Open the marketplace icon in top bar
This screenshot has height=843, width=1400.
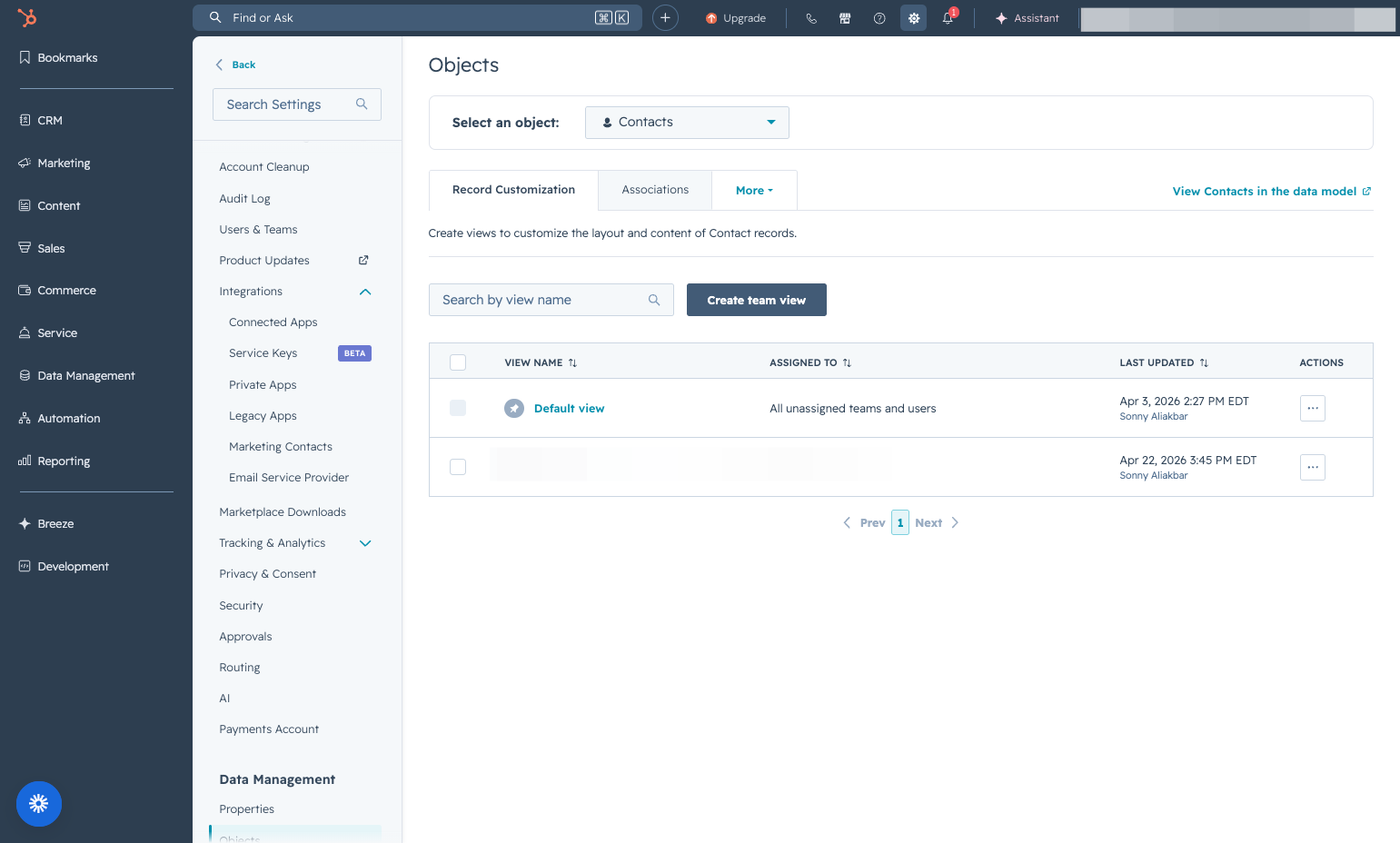(845, 18)
